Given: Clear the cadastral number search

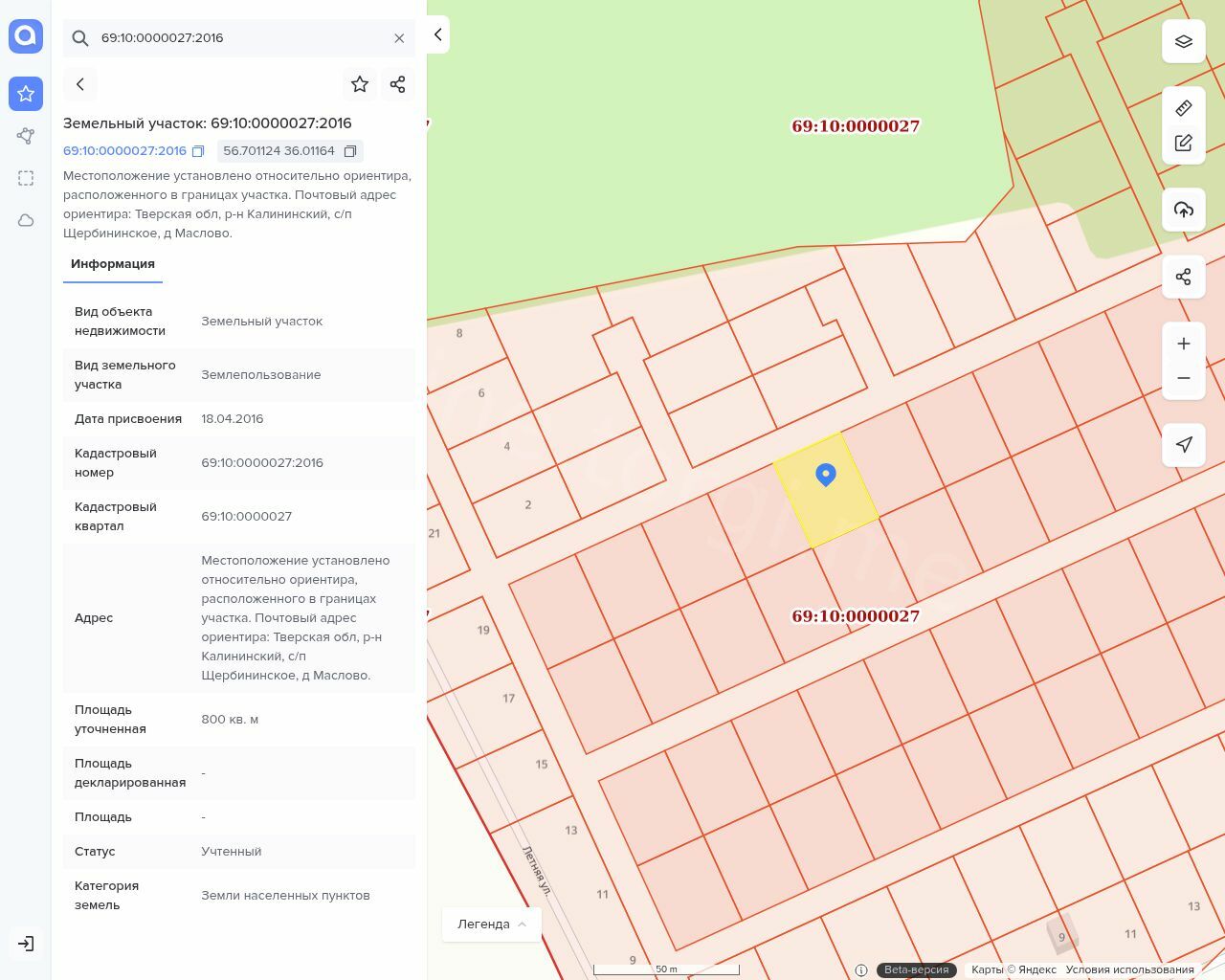Looking at the screenshot, I should click(x=399, y=38).
